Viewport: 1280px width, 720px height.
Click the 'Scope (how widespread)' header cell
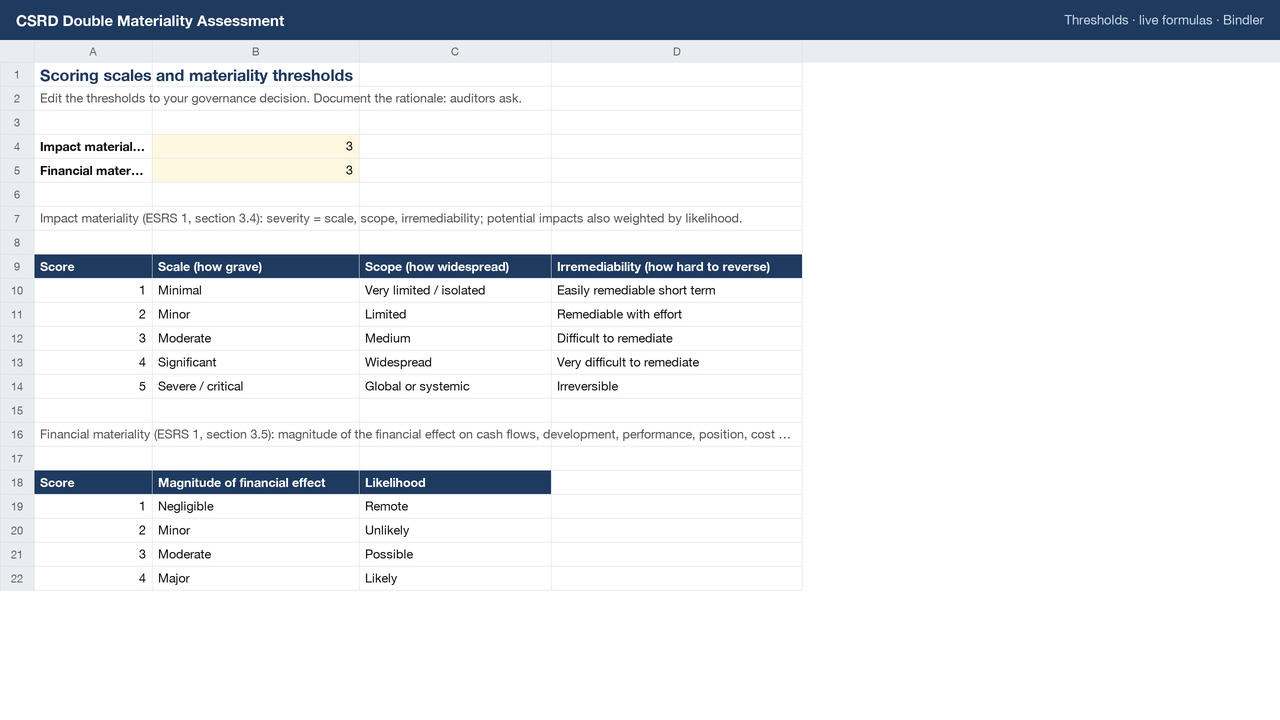point(455,267)
